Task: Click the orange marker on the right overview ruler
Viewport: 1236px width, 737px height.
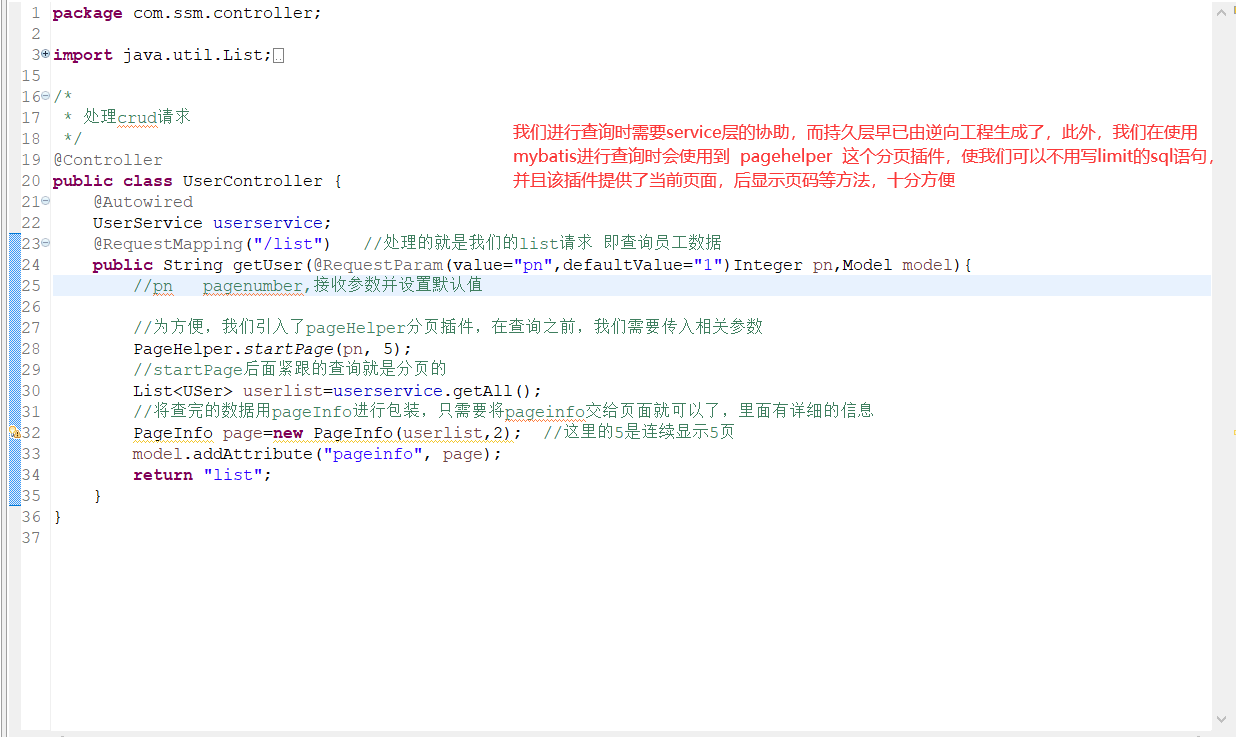Action: 1232,432
